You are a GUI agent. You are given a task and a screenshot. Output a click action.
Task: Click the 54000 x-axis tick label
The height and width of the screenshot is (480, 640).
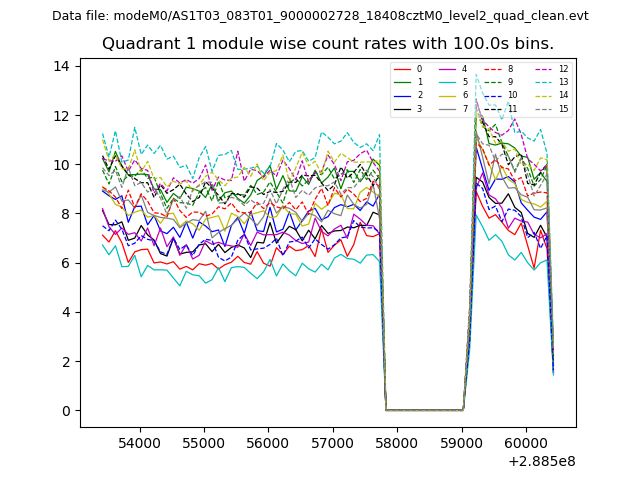coord(139,442)
